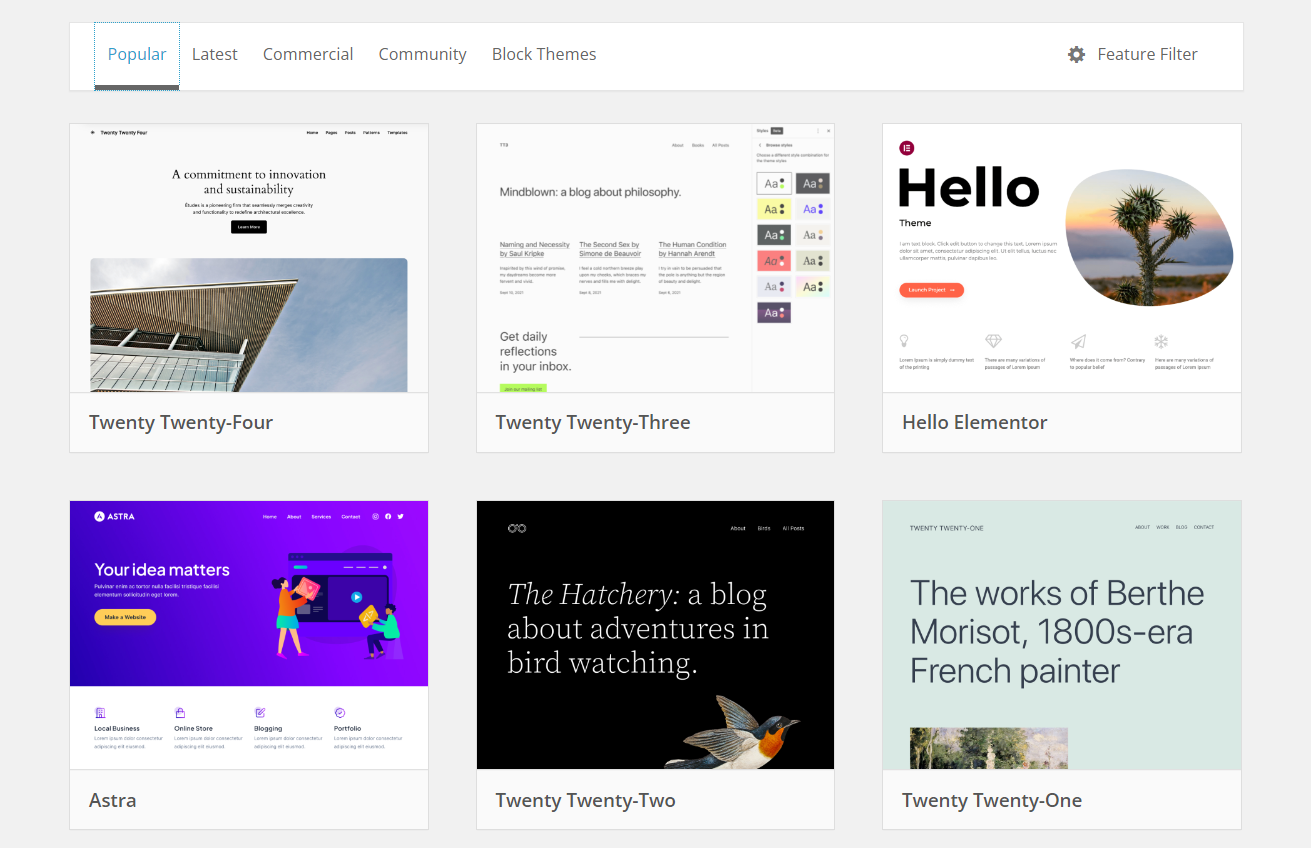Click the snowflake icon in Hello preview

coord(1161,341)
